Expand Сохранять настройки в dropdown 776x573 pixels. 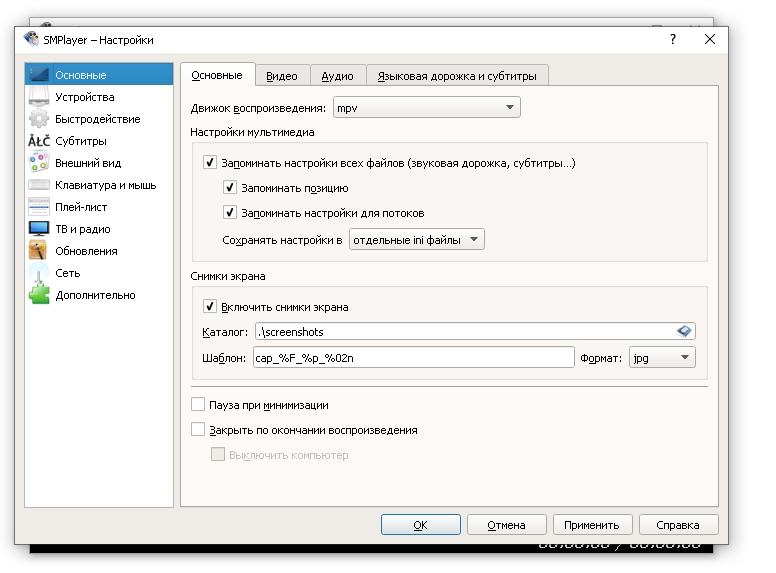coord(416,239)
